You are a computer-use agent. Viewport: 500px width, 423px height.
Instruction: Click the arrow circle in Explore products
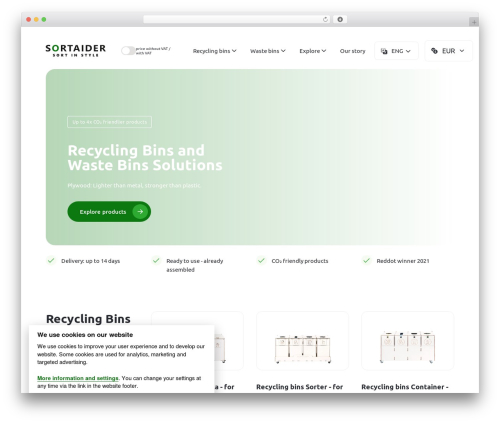point(140,212)
